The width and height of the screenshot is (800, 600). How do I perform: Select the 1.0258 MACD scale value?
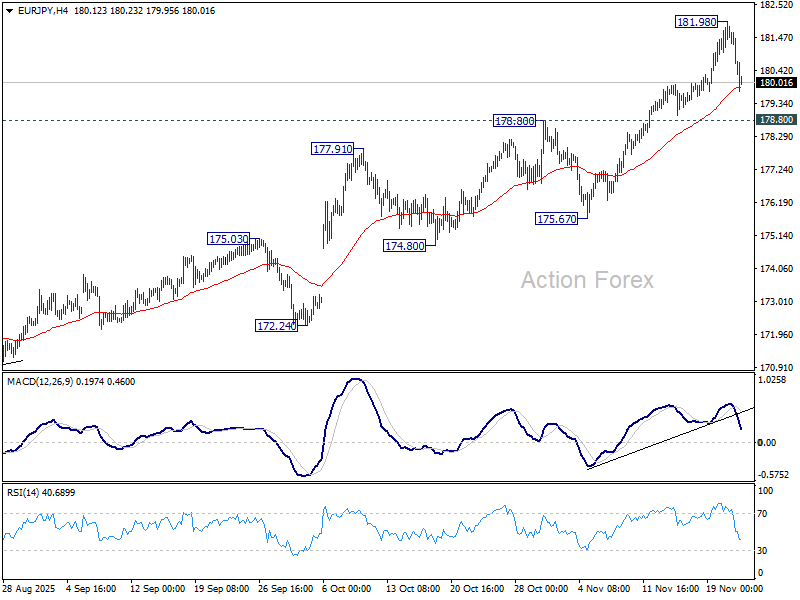(x=774, y=381)
